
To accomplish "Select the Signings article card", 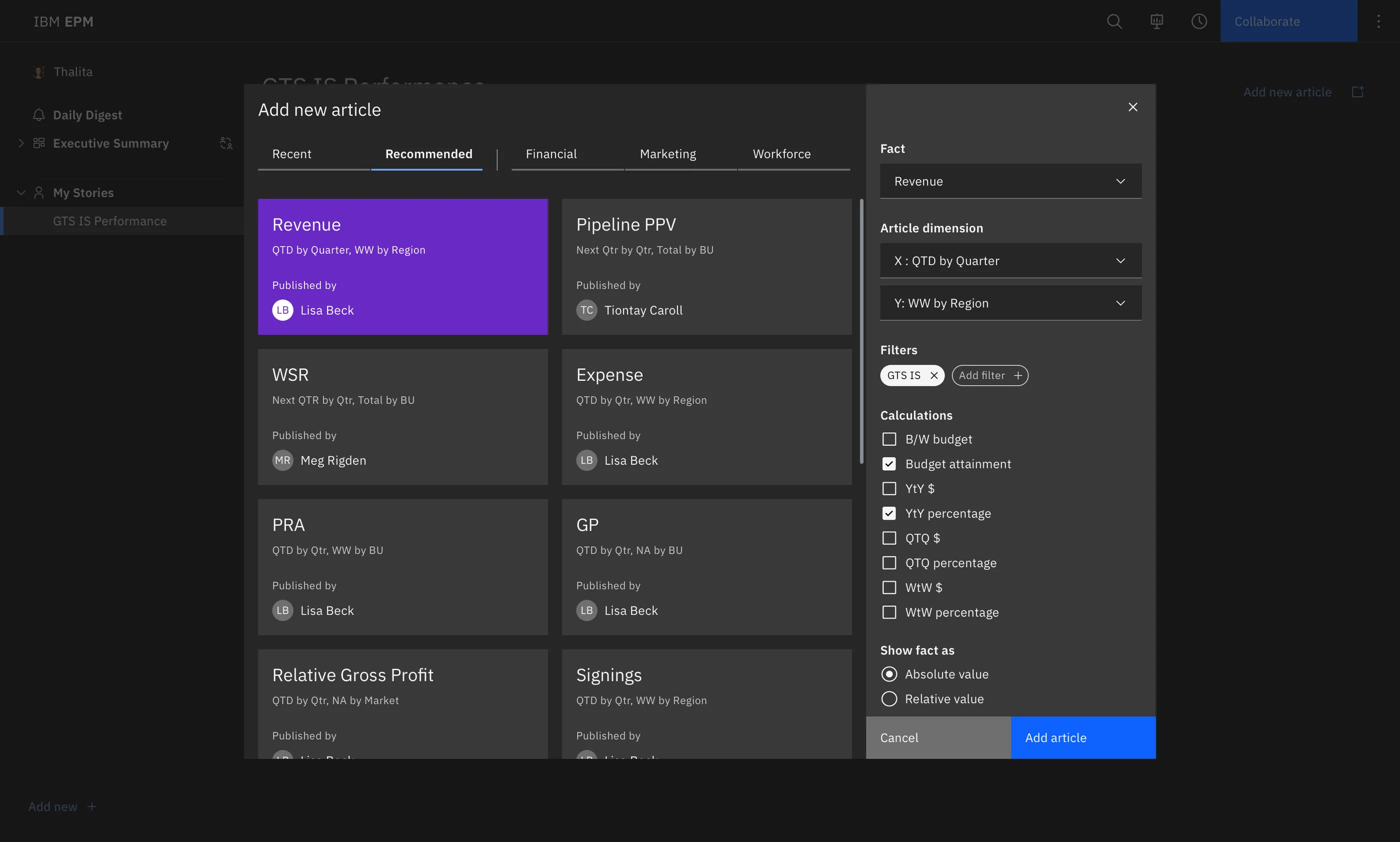I will [x=706, y=704].
